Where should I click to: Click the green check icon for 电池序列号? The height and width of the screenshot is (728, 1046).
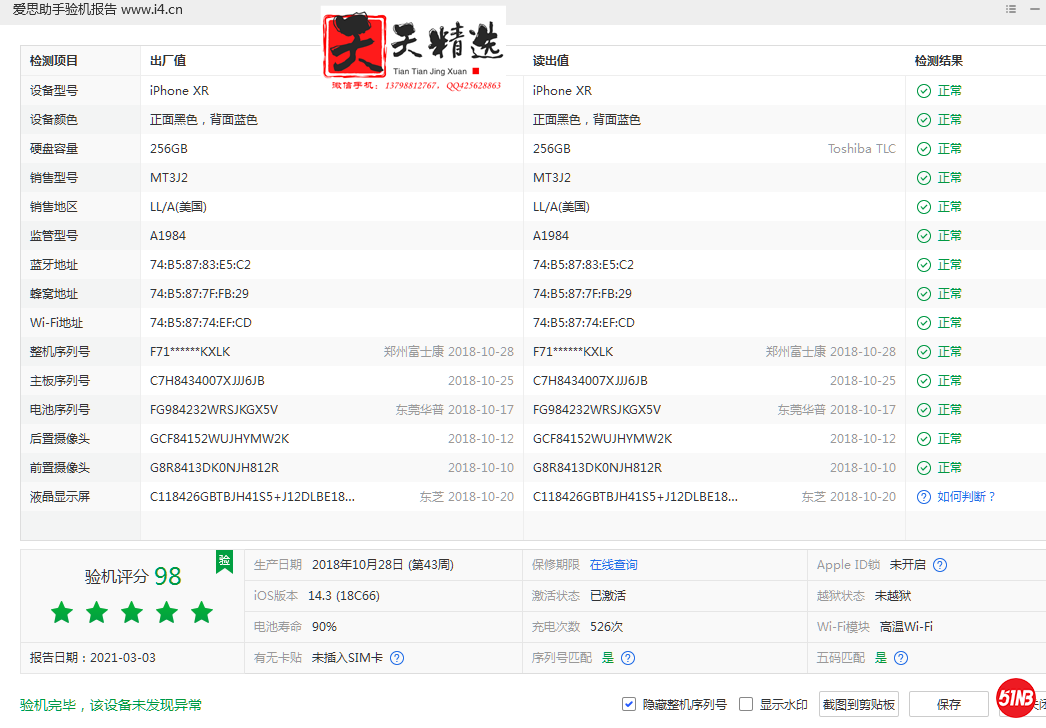click(x=924, y=410)
